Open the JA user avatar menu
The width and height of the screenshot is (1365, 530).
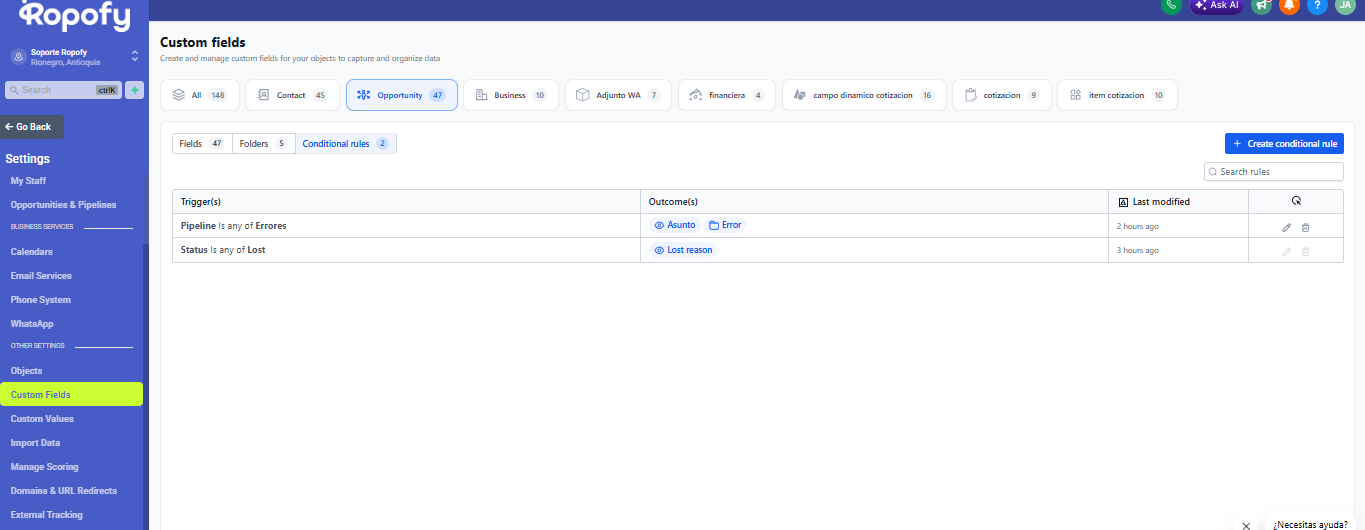tap(1345, 5)
